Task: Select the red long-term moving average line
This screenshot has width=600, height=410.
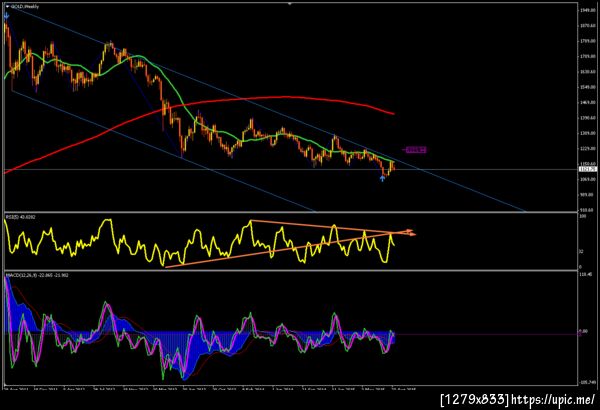Action: tap(283, 97)
